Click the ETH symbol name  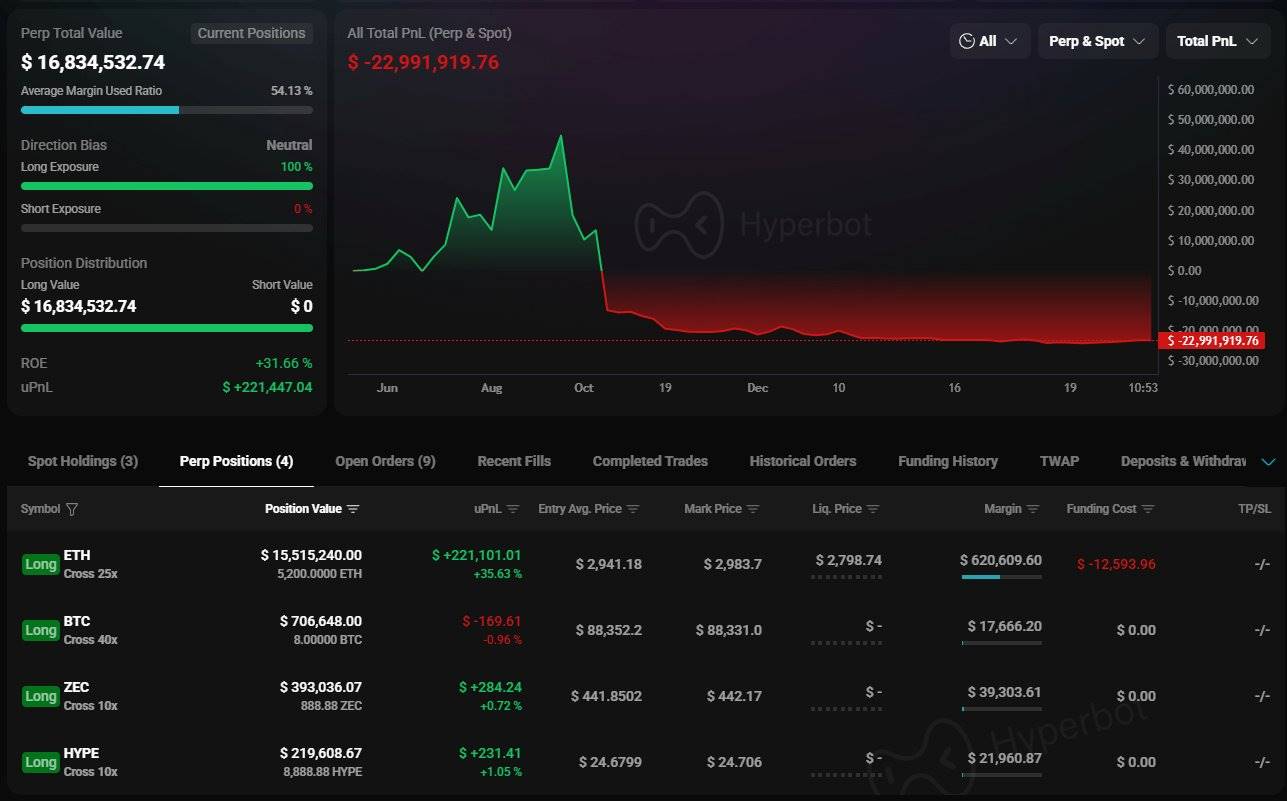[x=77, y=555]
